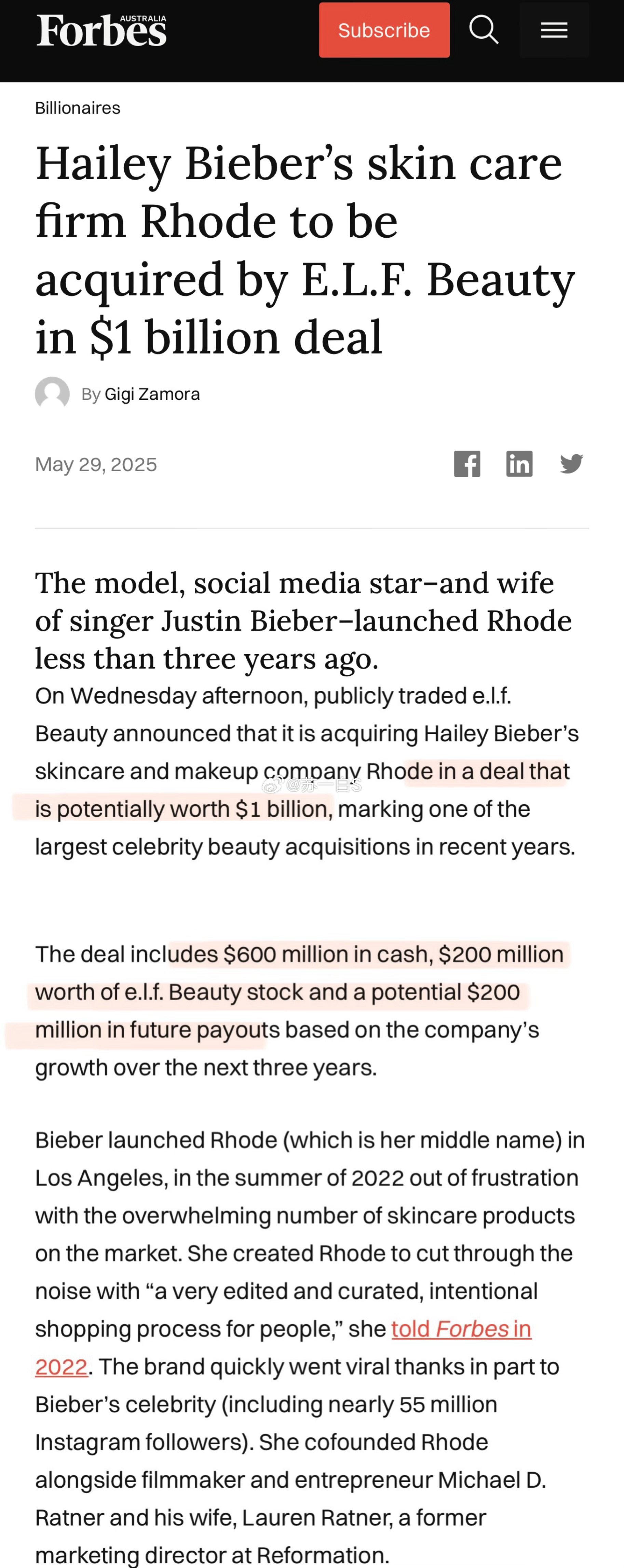
Task: Click the word 'Reformation' in the last line
Action: [322, 1555]
